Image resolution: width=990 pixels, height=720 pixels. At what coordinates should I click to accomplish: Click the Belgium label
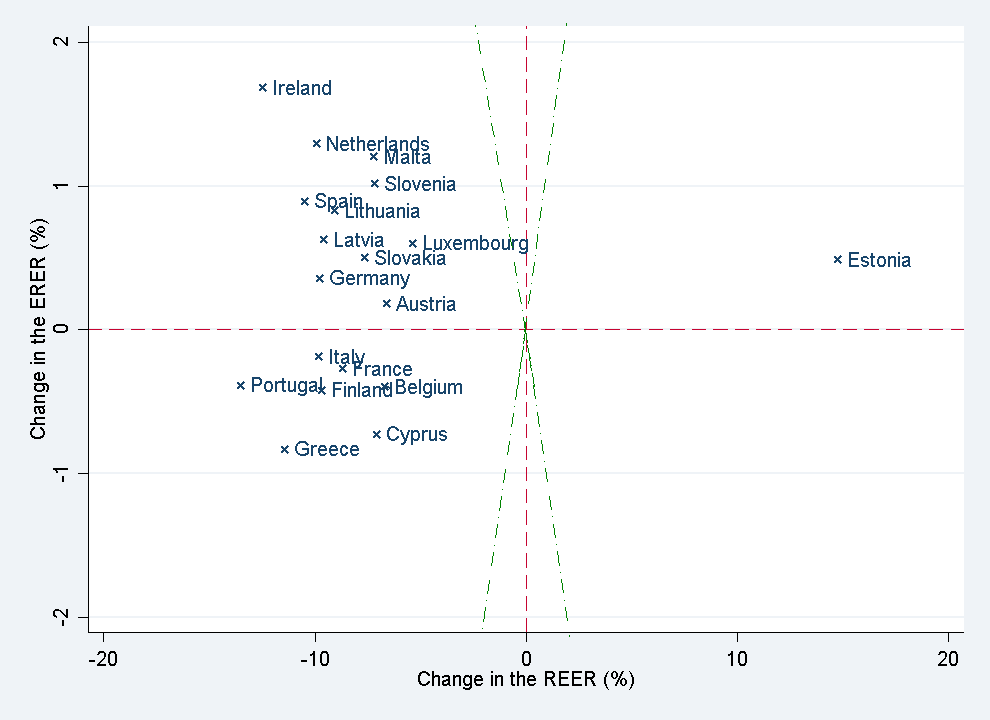click(429, 388)
